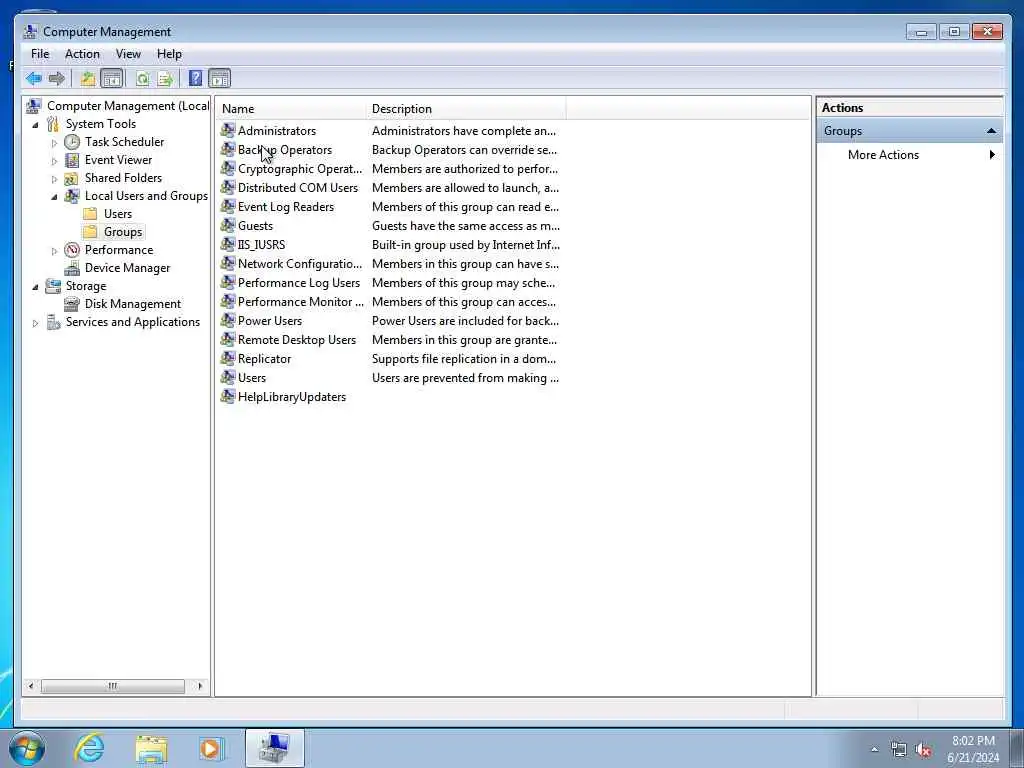1024x768 pixels.
Task: Click the tree pane horizontal scrollbar thumb
Action: 112,686
